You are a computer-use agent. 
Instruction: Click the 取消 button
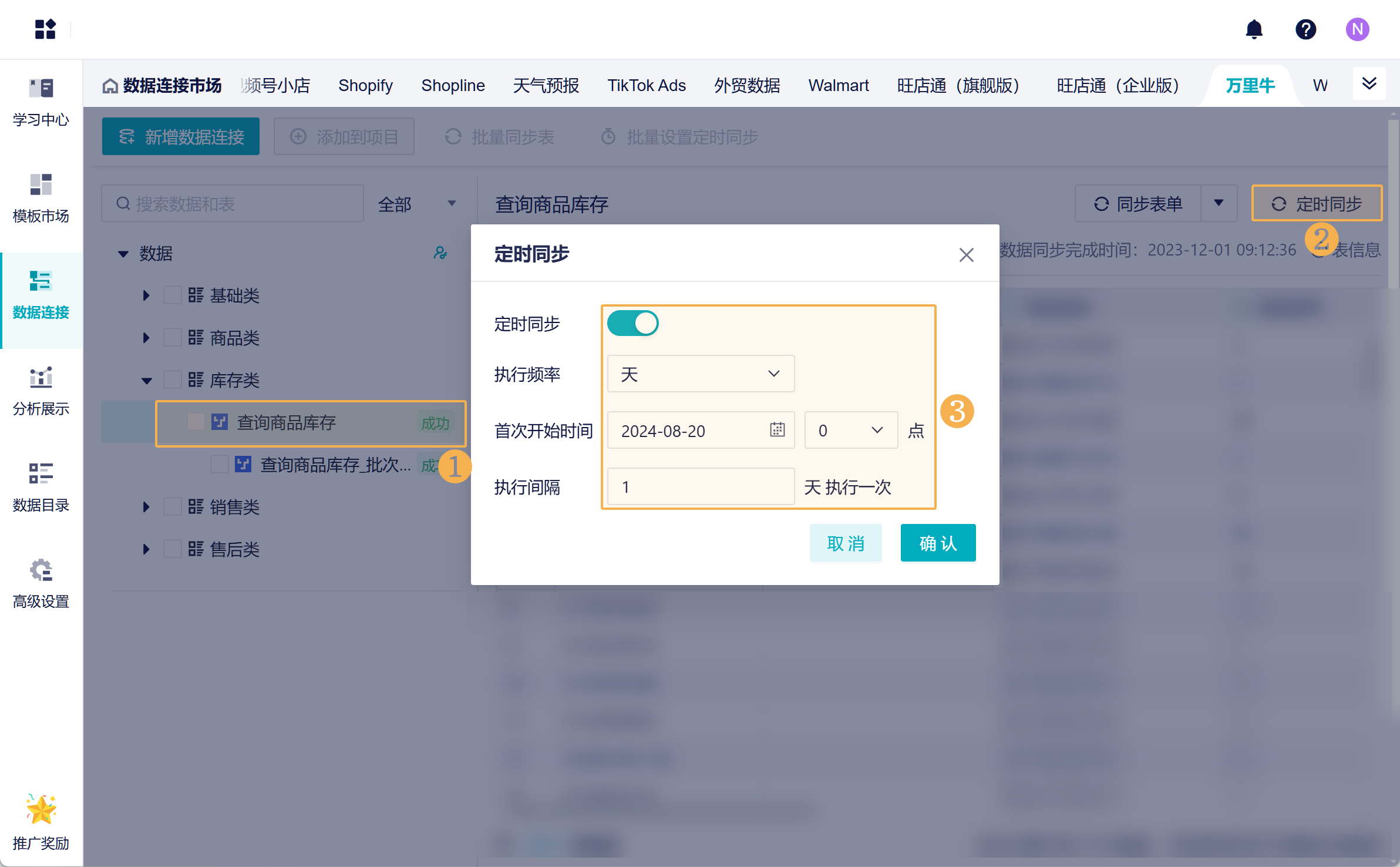point(845,543)
